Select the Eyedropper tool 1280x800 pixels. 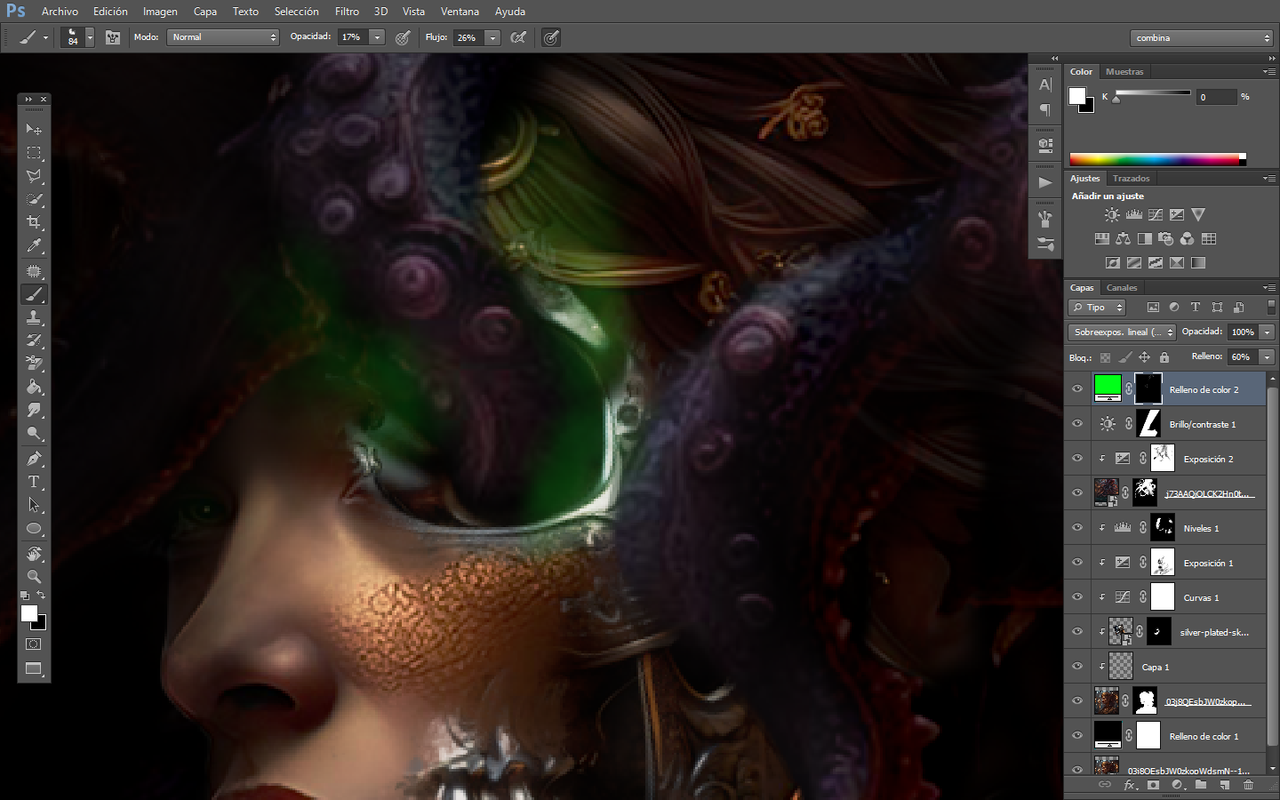click(34, 245)
